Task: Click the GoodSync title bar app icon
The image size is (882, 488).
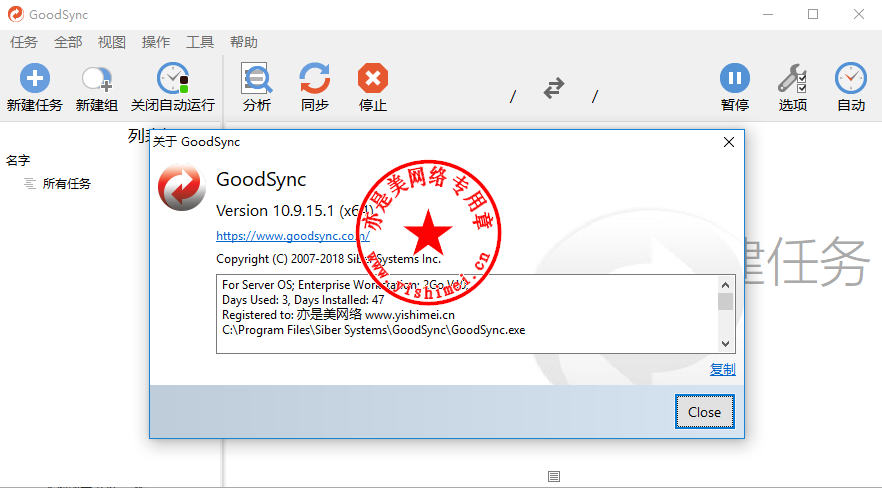Action: click(x=16, y=14)
